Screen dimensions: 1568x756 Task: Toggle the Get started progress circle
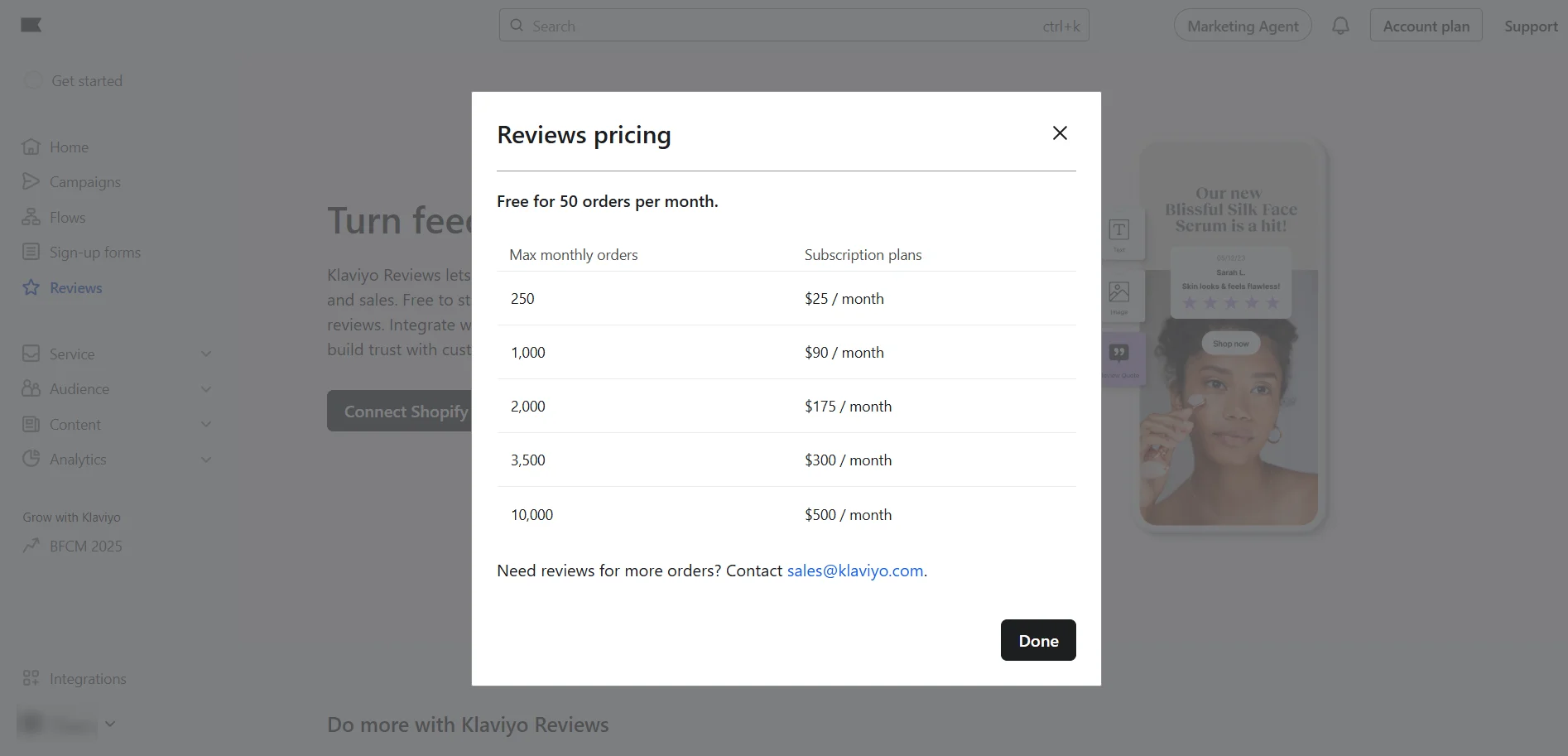tap(33, 80)
